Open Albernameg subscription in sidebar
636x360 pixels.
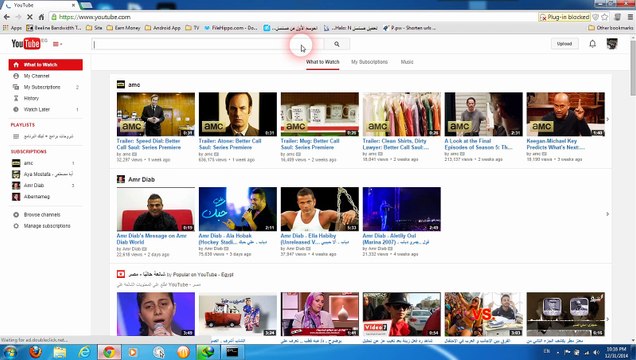click(x=37, y=197)
